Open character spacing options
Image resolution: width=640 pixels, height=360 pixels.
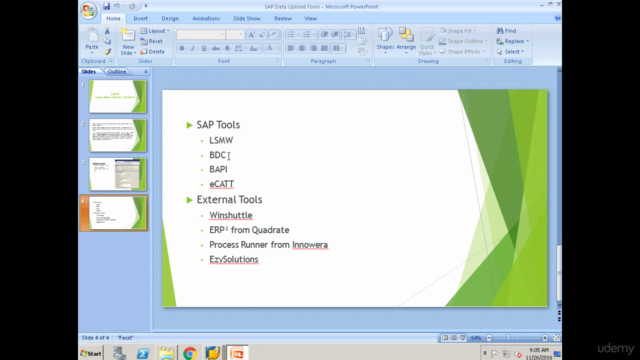240,48
